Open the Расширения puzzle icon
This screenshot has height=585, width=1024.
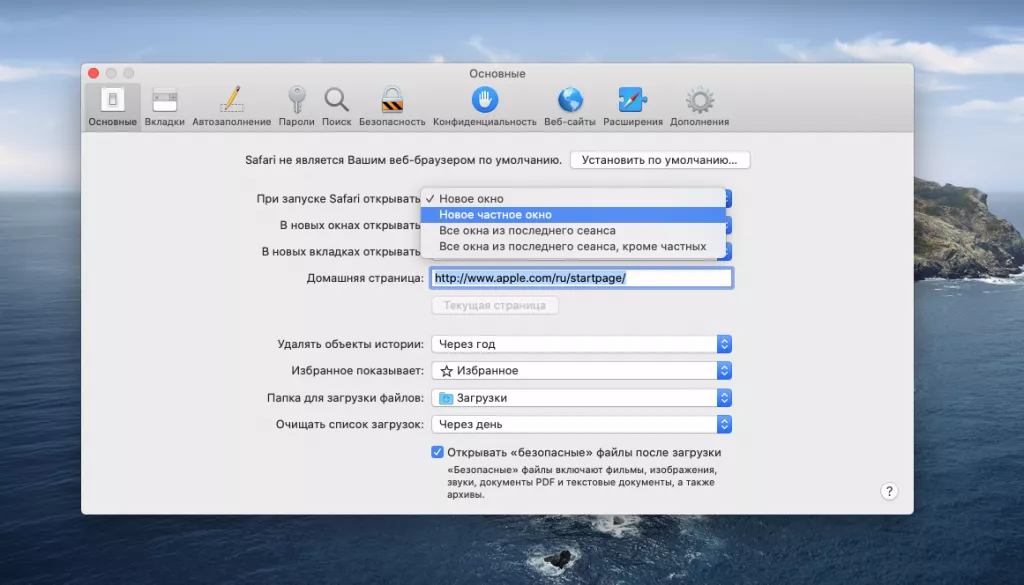point(632,101)
